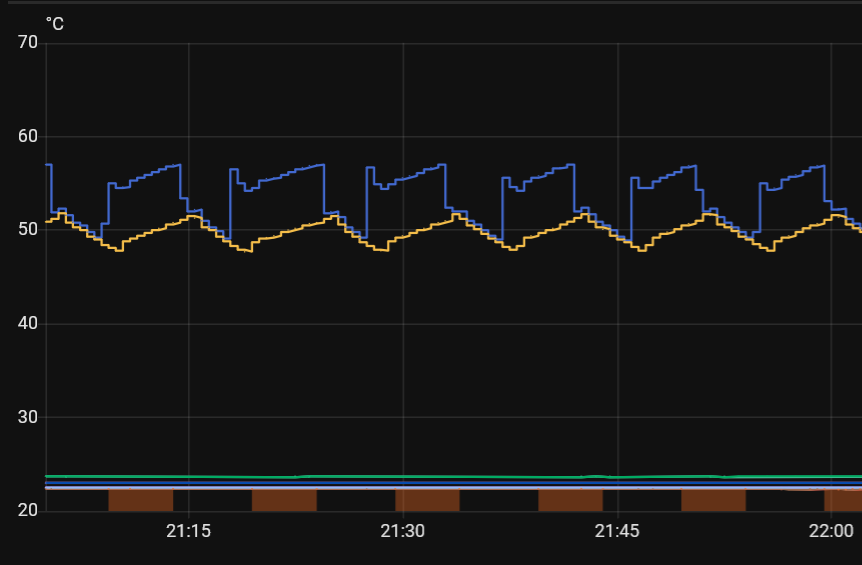Click the 21:30 time axis label

tap(403, 531)
